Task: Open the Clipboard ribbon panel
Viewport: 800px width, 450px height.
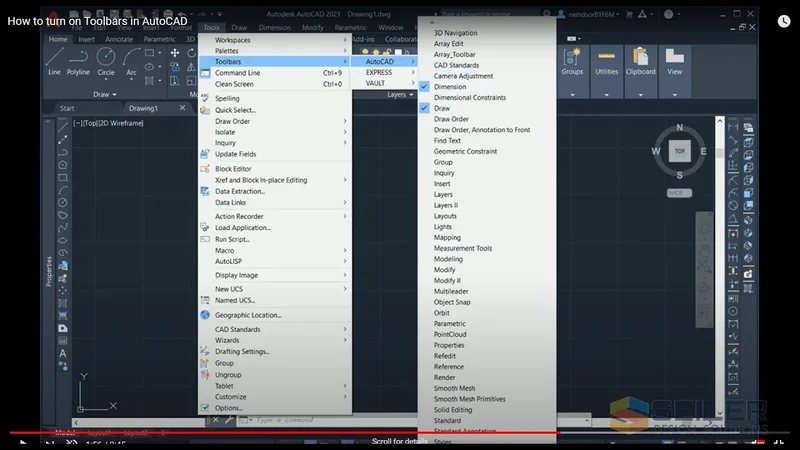Action: click(x=640, y=60)
